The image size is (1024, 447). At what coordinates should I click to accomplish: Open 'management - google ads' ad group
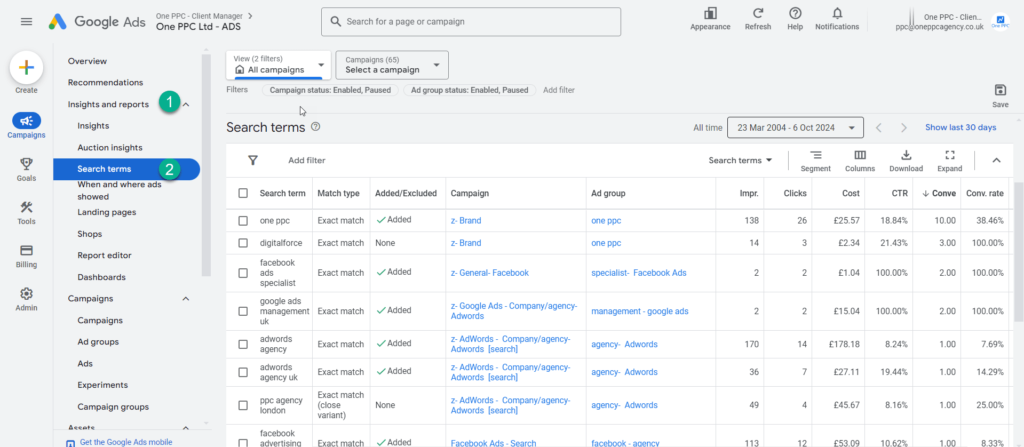coord(640,311)
